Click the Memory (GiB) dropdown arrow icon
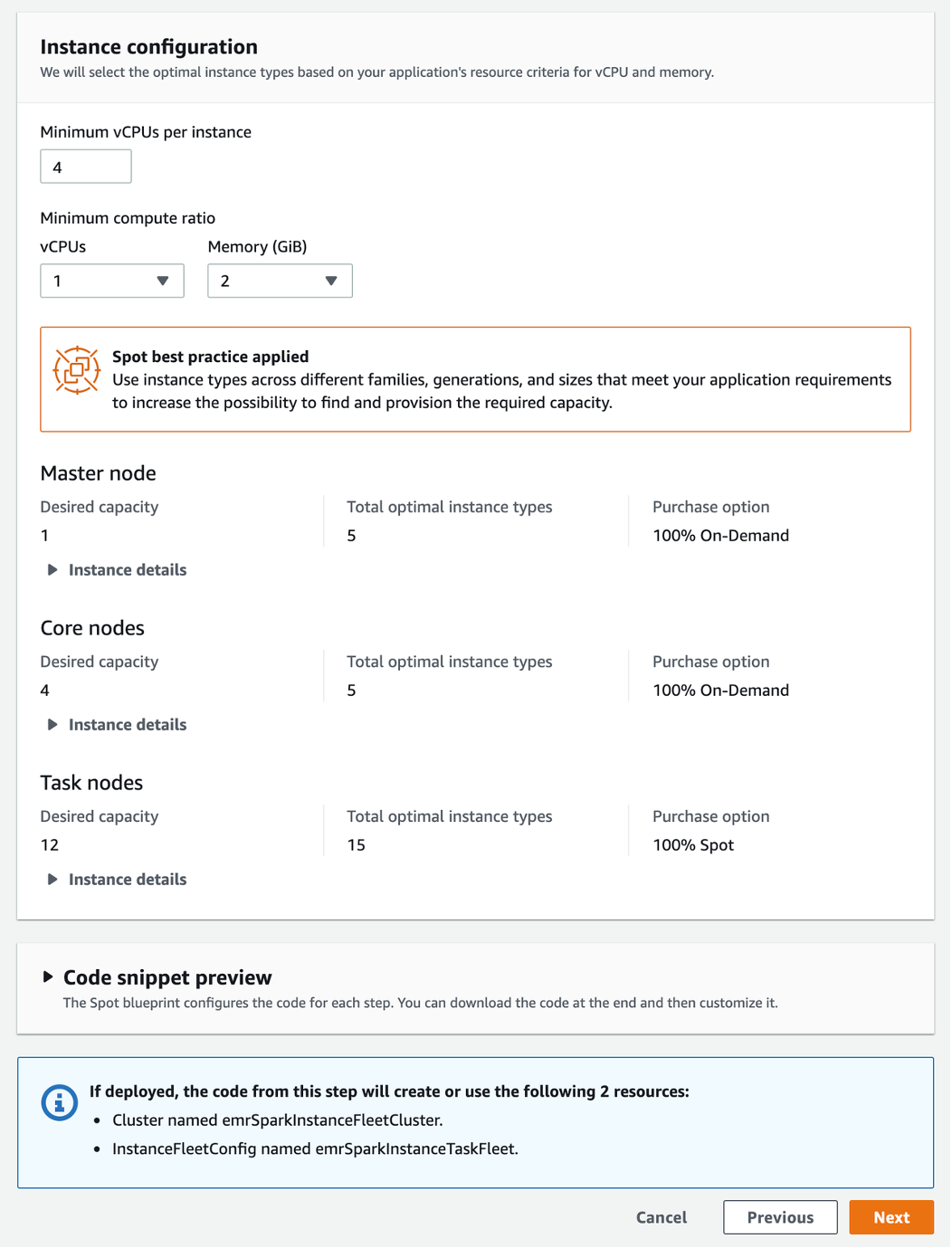This screenshot has width=952, height=1248. tap(331, 281)
